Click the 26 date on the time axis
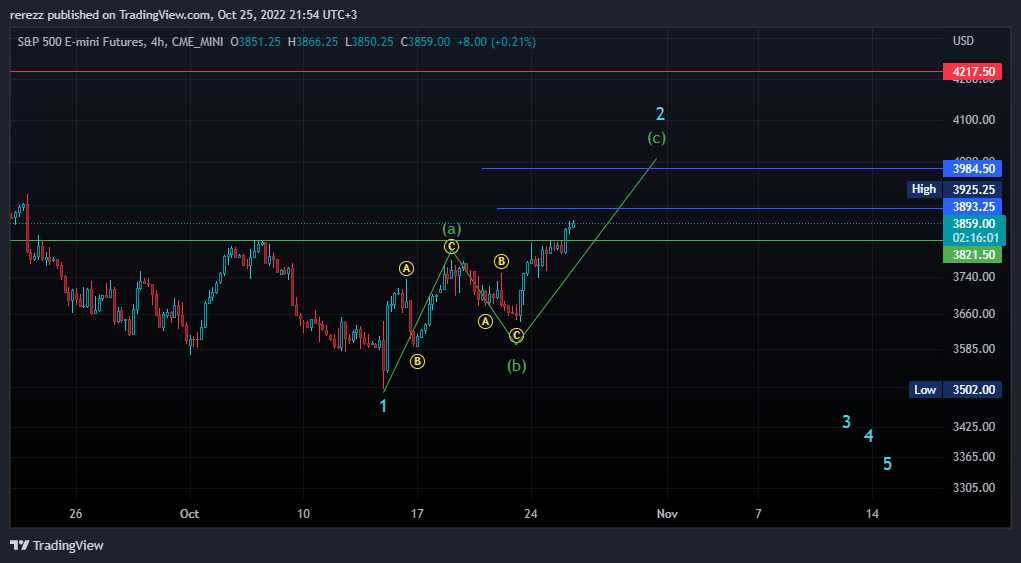The width and height of the screenshot is (1021, 563). coord(76,514)
